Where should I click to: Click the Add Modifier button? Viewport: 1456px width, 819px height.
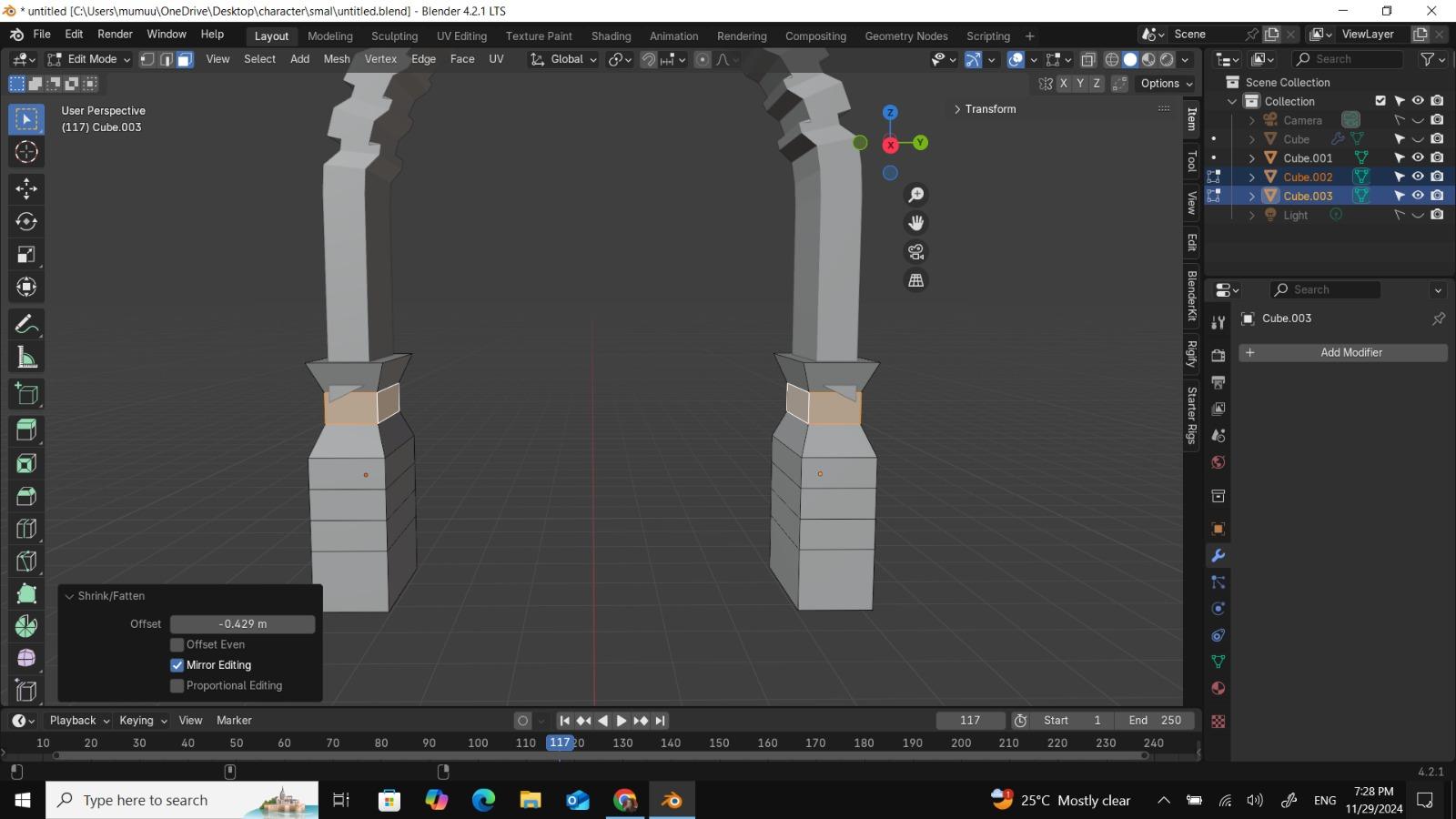coord(1343,353)
